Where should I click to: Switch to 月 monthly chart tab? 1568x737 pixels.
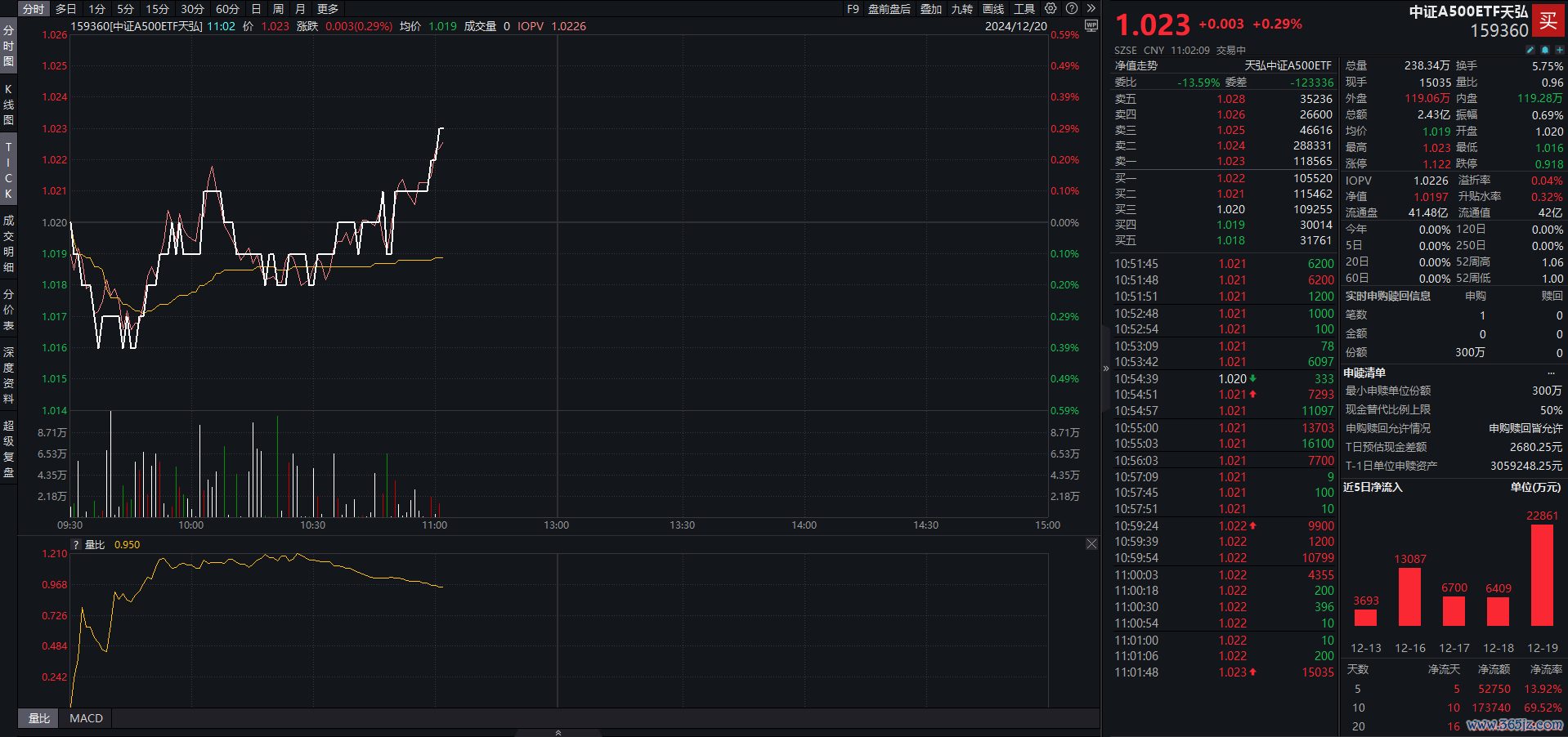(x=300, y=9)
